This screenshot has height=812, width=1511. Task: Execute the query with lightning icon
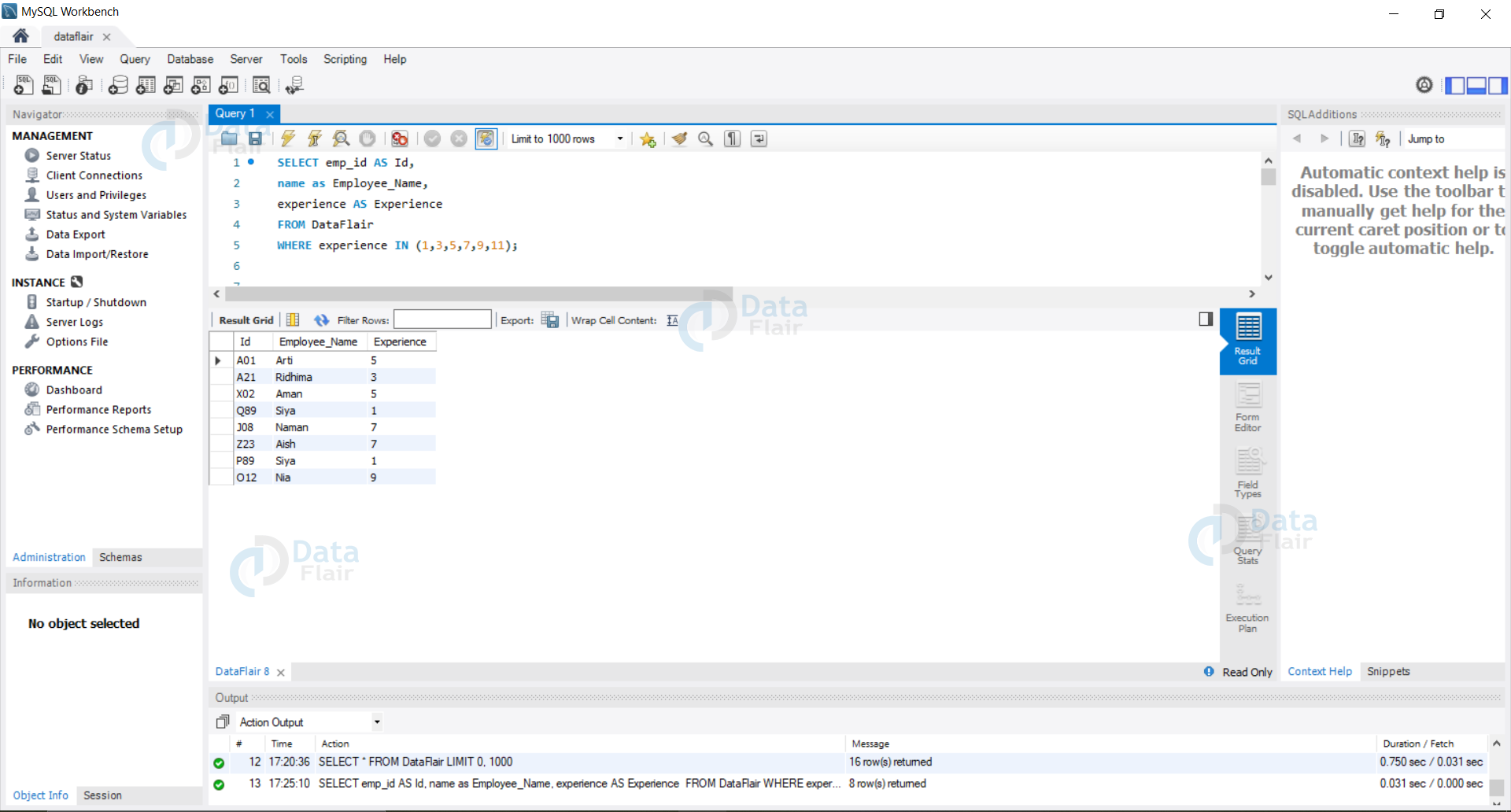point(288,139)
